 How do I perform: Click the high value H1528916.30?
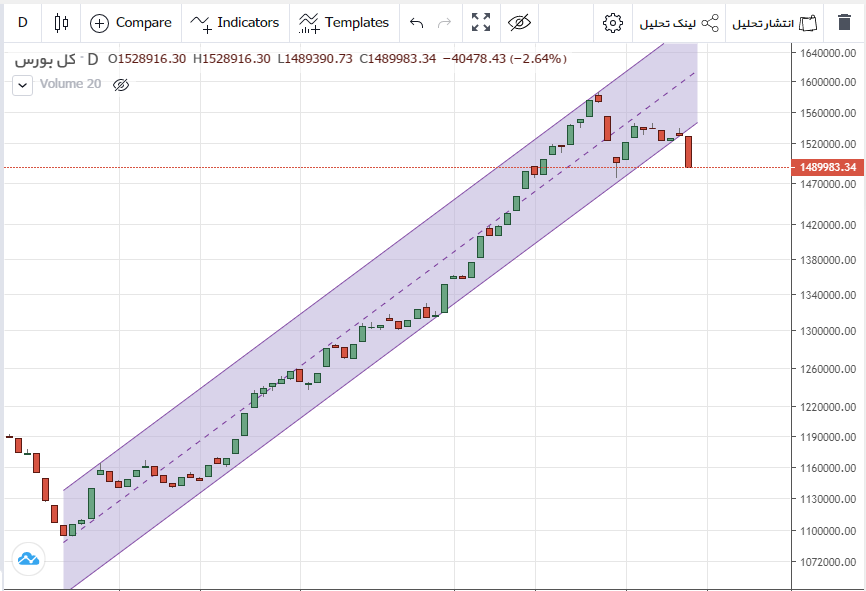231,59
